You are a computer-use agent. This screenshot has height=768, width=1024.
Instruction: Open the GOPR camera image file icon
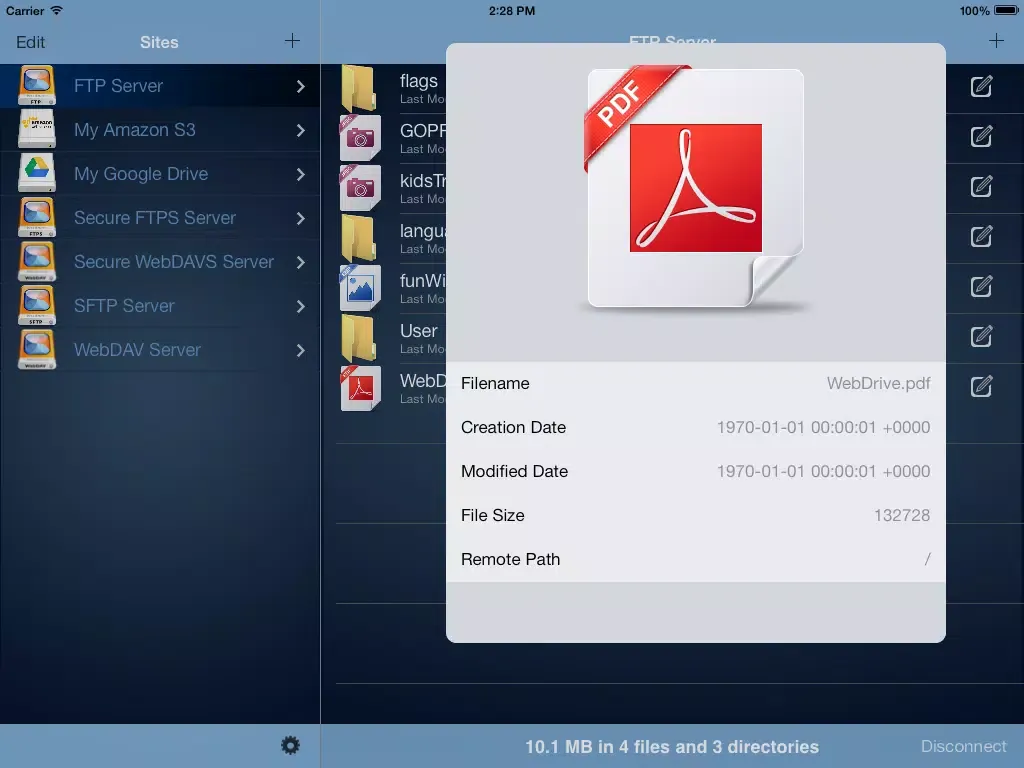point(360,138)
